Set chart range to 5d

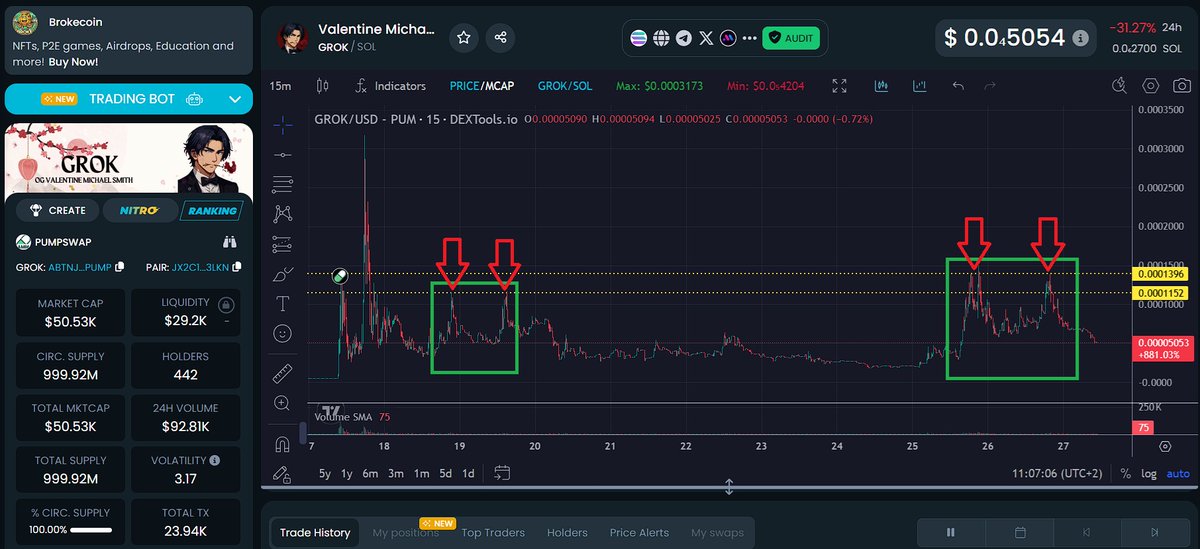point(445,474)
